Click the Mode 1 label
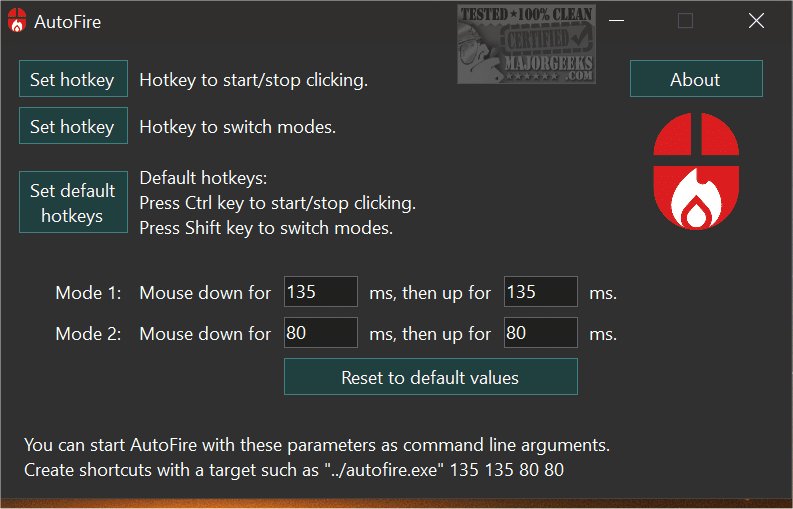 click(88, 293)
